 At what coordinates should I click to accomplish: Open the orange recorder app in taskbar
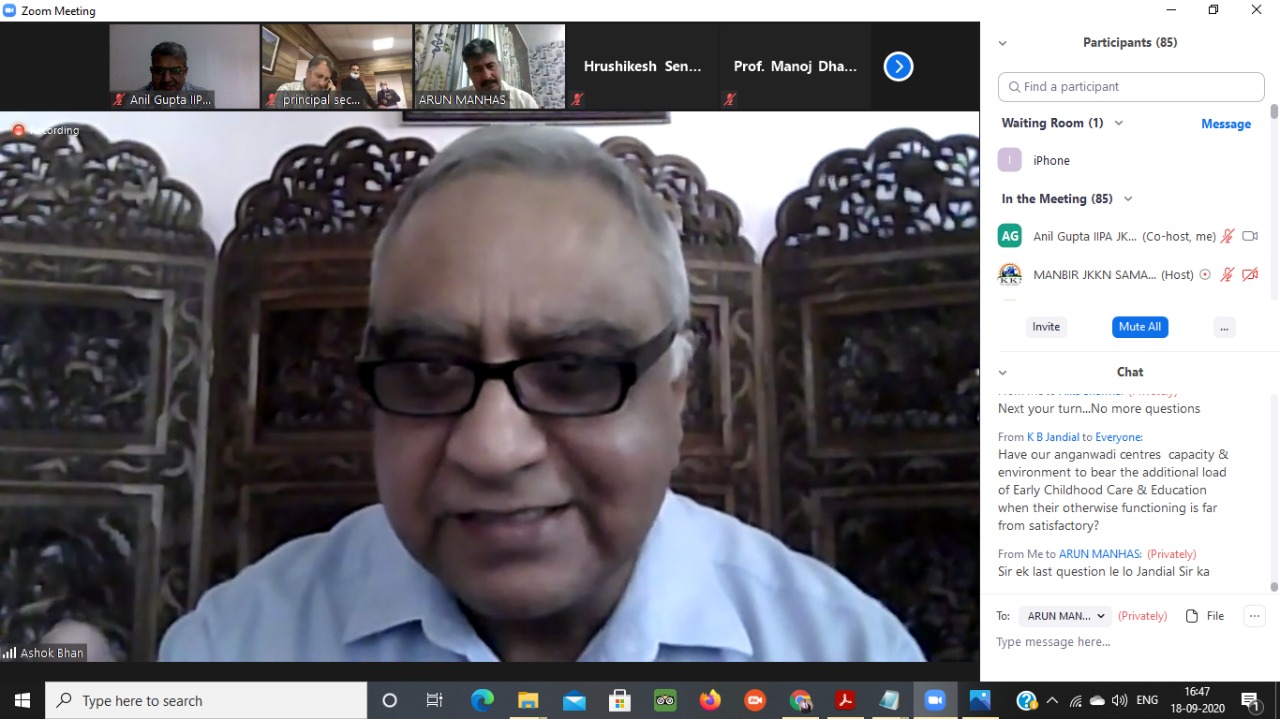[755, 700]
